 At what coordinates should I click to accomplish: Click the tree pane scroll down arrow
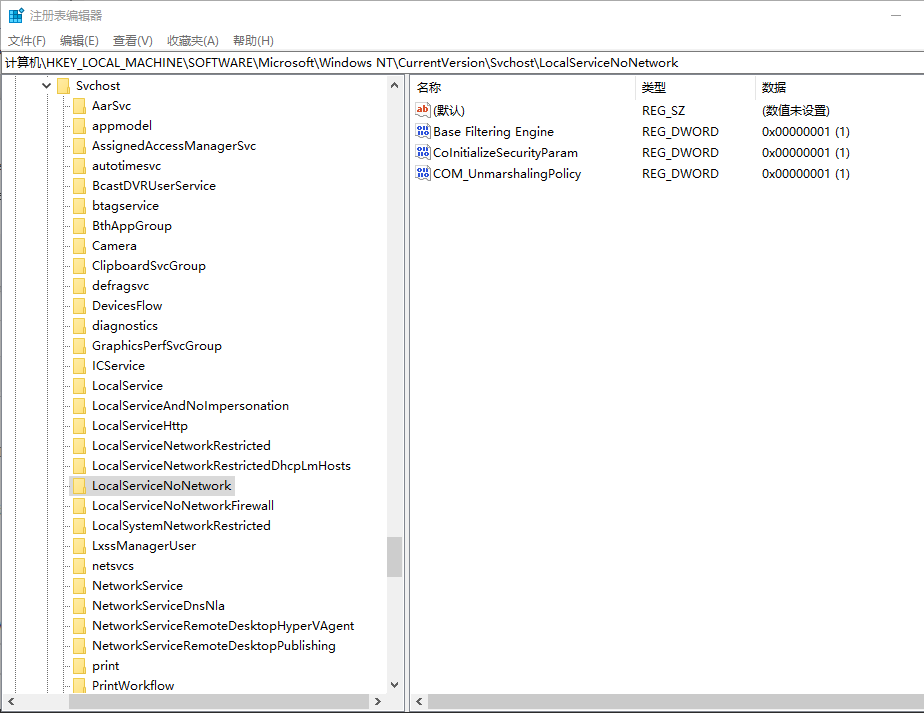click(x=394, y=685)
